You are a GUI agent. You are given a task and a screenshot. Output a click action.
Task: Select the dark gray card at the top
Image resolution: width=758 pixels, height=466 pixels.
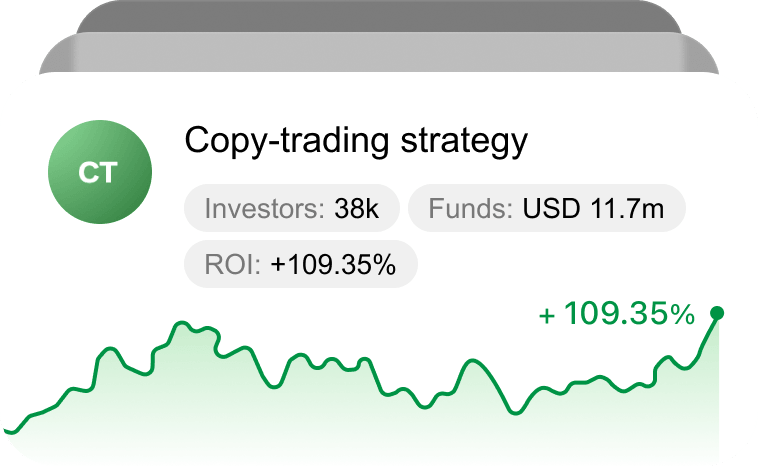(x=380, y=15)
